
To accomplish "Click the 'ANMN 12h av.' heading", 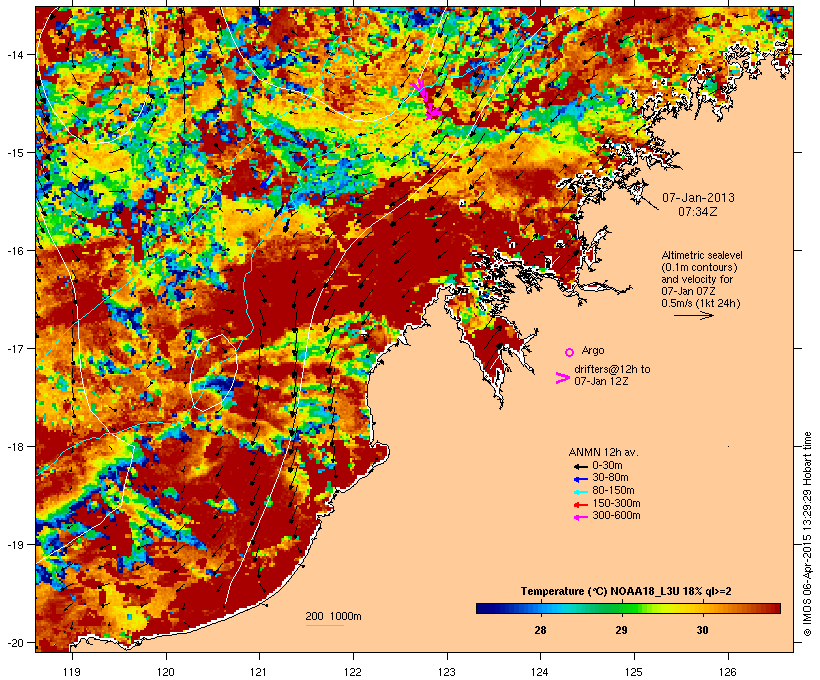I will tap(603, 452).
